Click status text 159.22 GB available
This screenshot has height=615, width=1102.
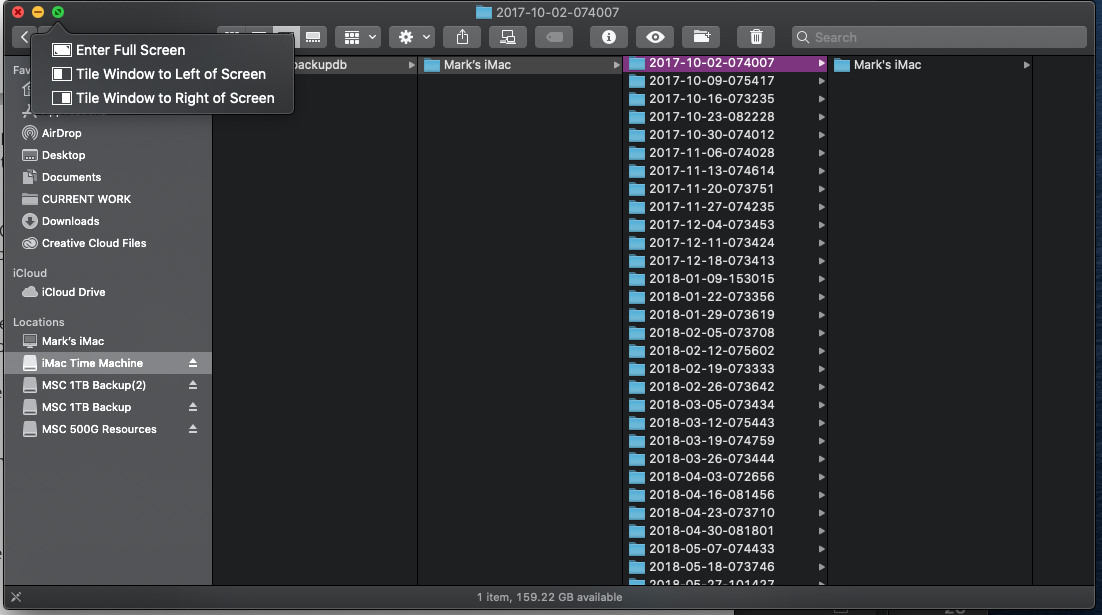pyautogui.click(x=569, y=597)
